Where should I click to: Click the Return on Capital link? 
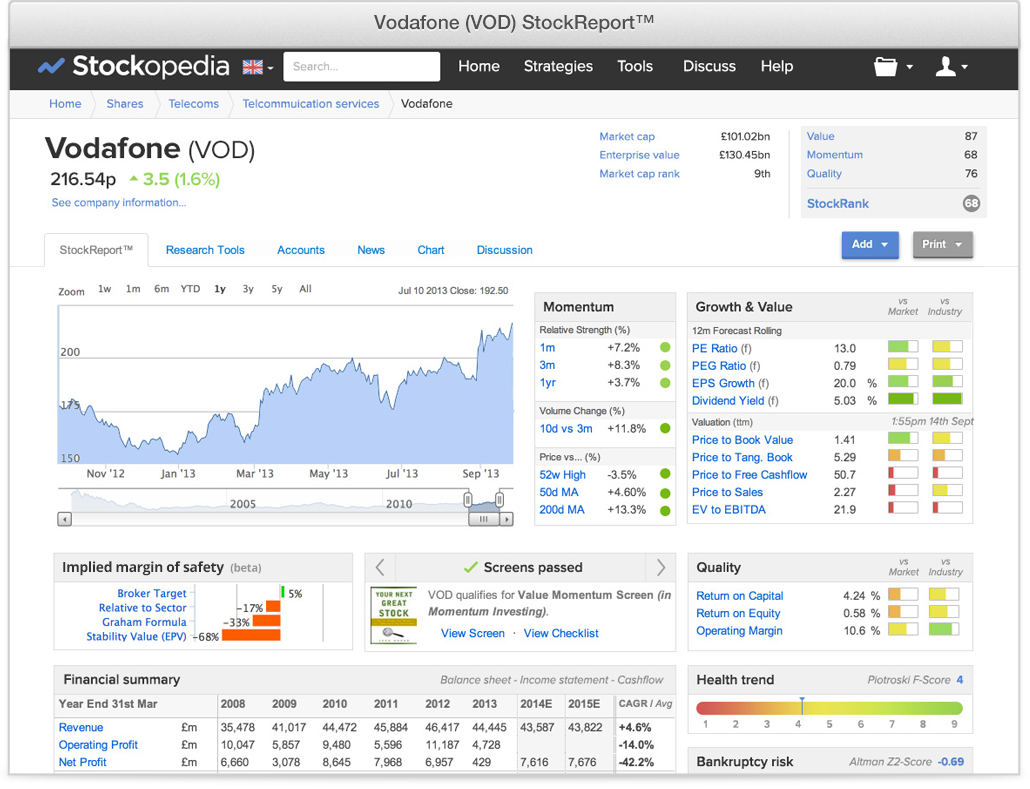tap(740, 596)
